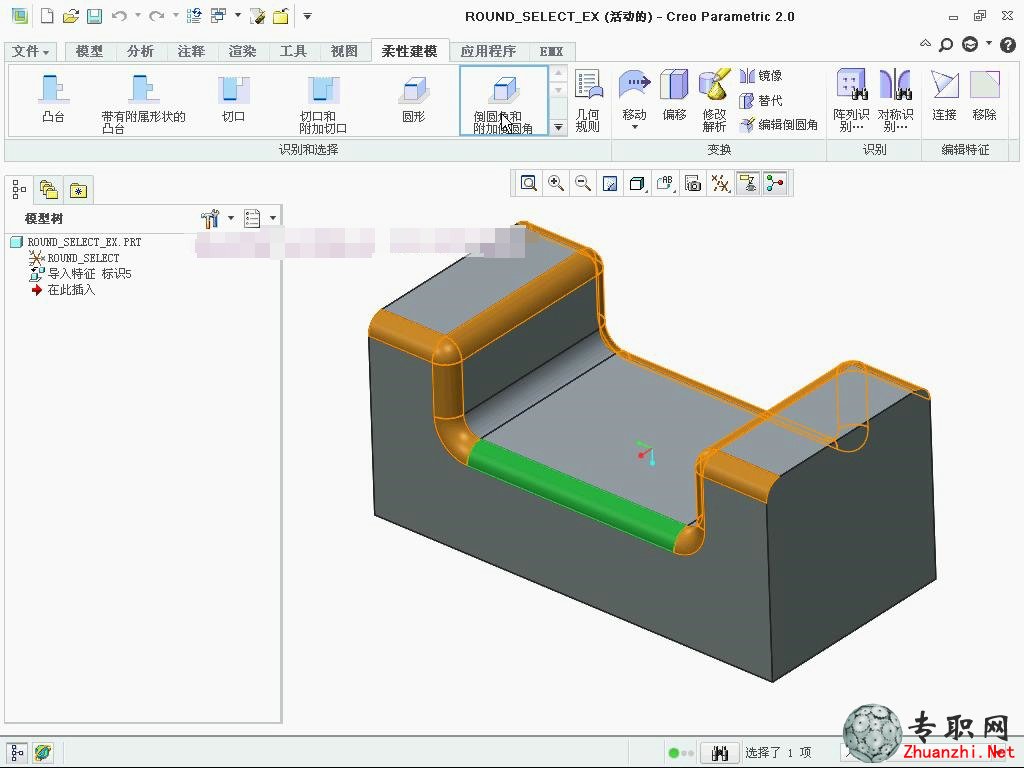Choose the 切口 selection tool
The height and width of the screenshot is (768, 1024).
(233, 99)
